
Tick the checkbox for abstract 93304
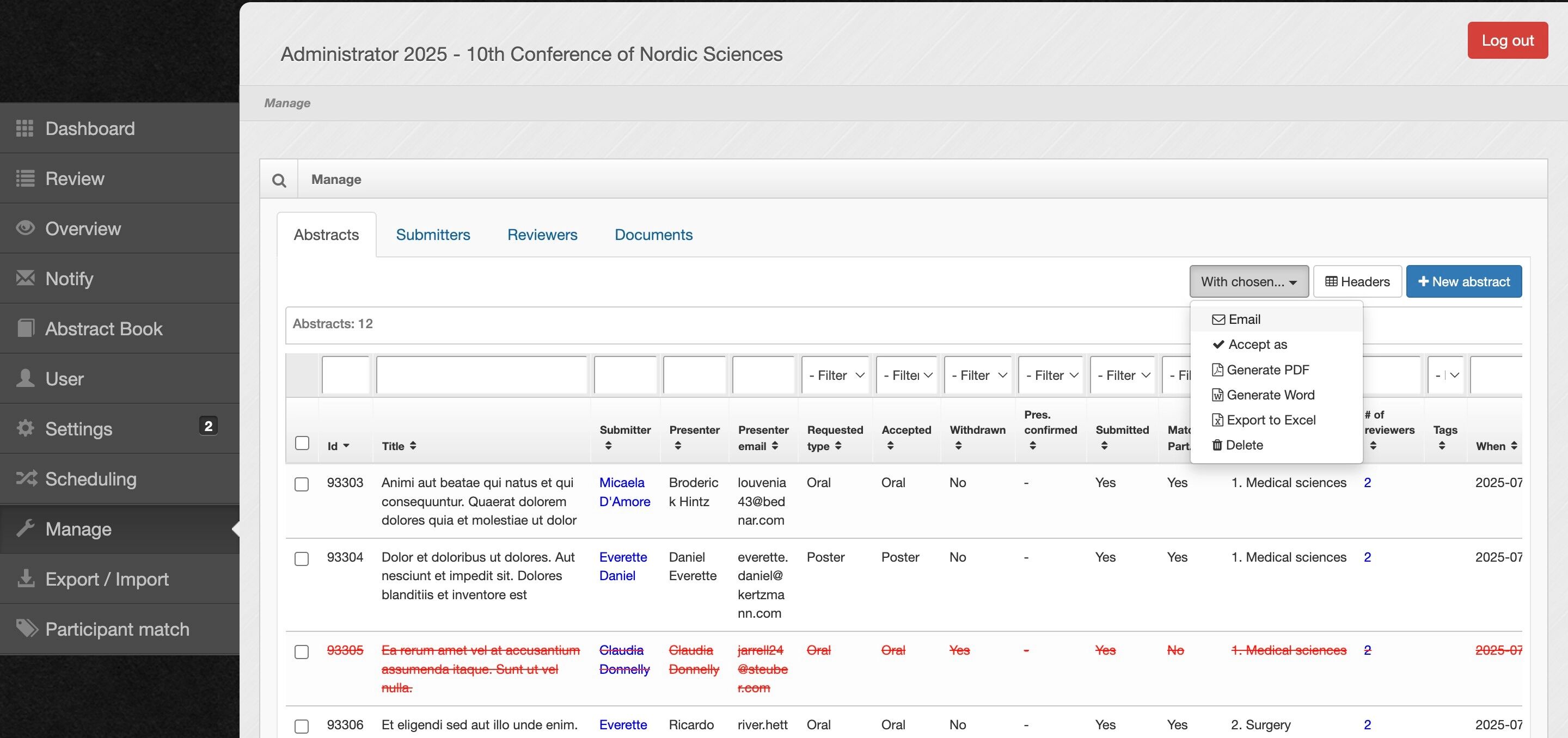[x=301, y=558]
